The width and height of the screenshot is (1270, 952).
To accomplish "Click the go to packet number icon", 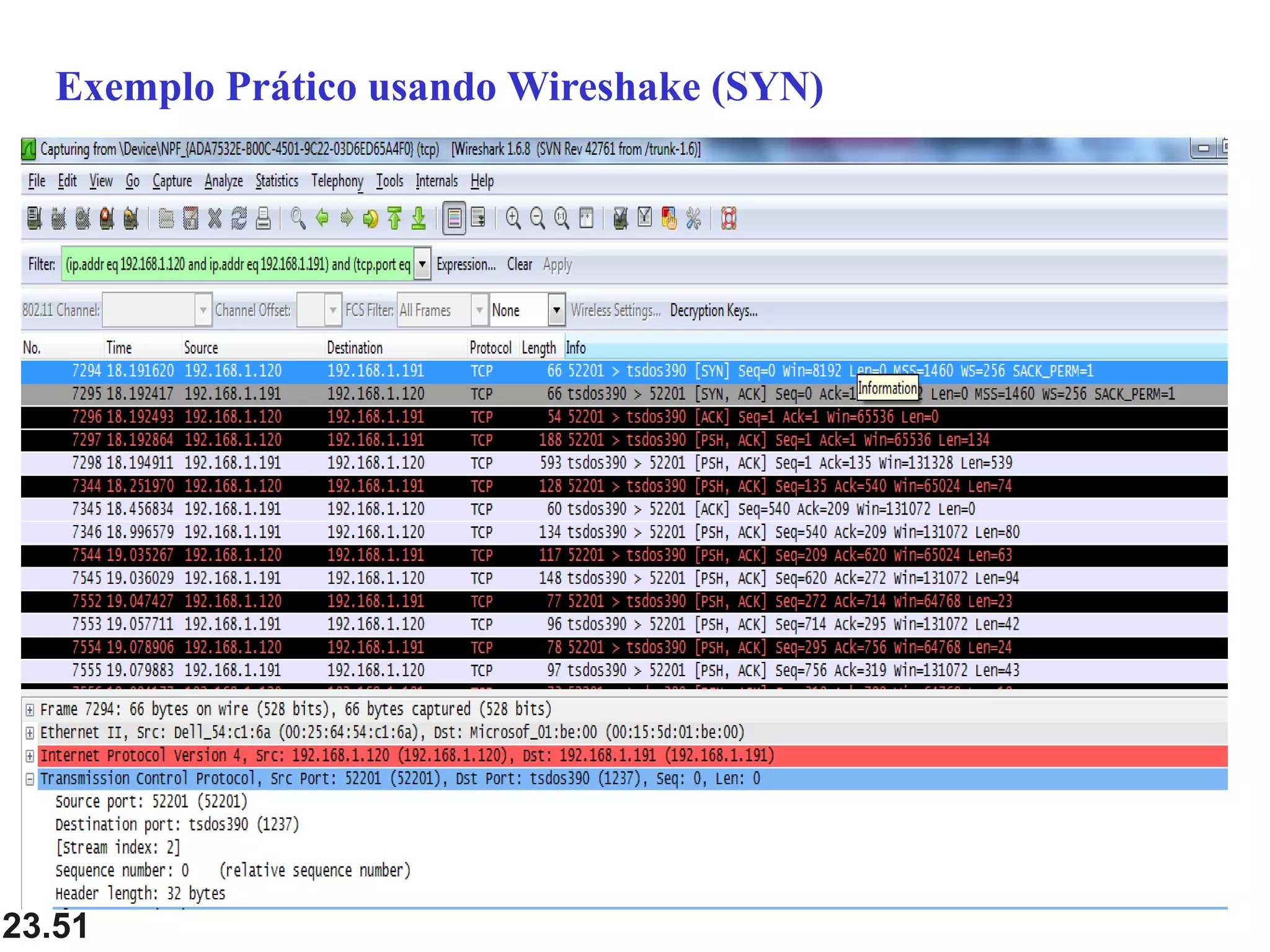I will pos(370,218).
